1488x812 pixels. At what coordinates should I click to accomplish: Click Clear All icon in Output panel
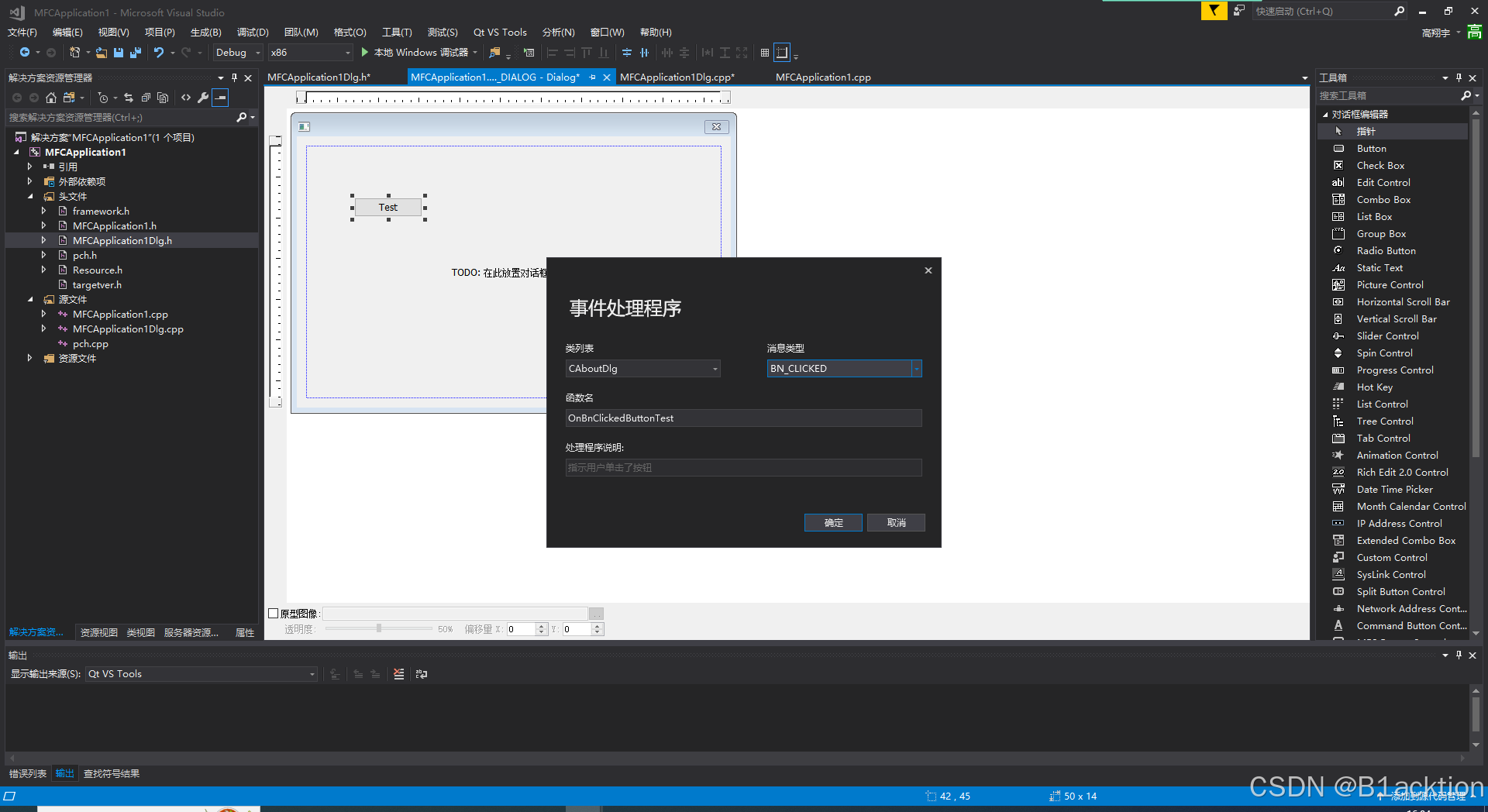(398, 674)
